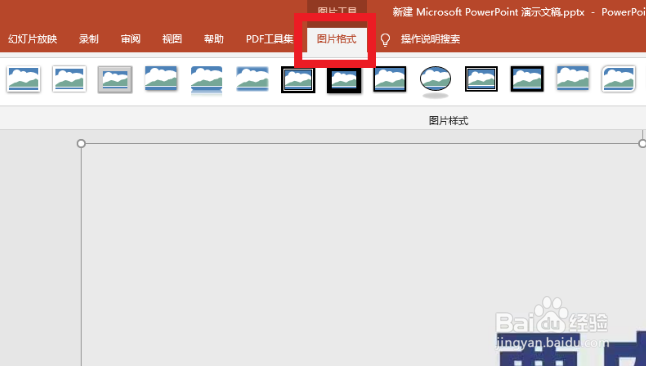Image resolution: width=646 pixels, height=366 pixels.
Task: Click the 操作说明搜索 search box
Action: [431, 39]
